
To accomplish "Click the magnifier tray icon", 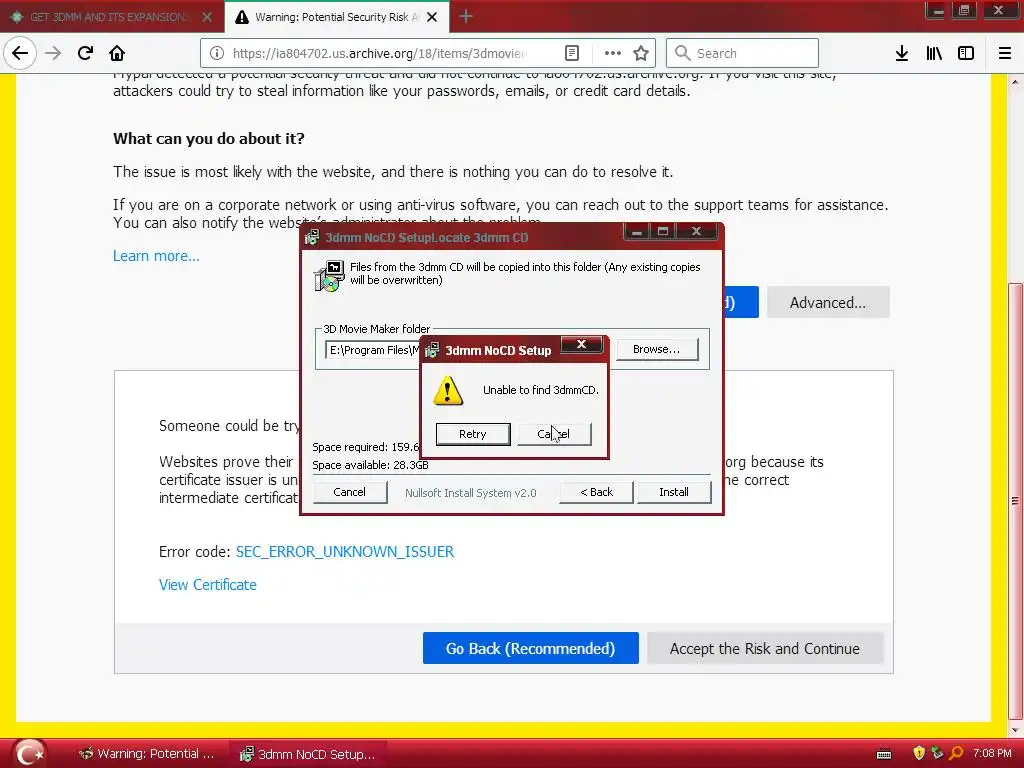I will click(x=957, y=754).
